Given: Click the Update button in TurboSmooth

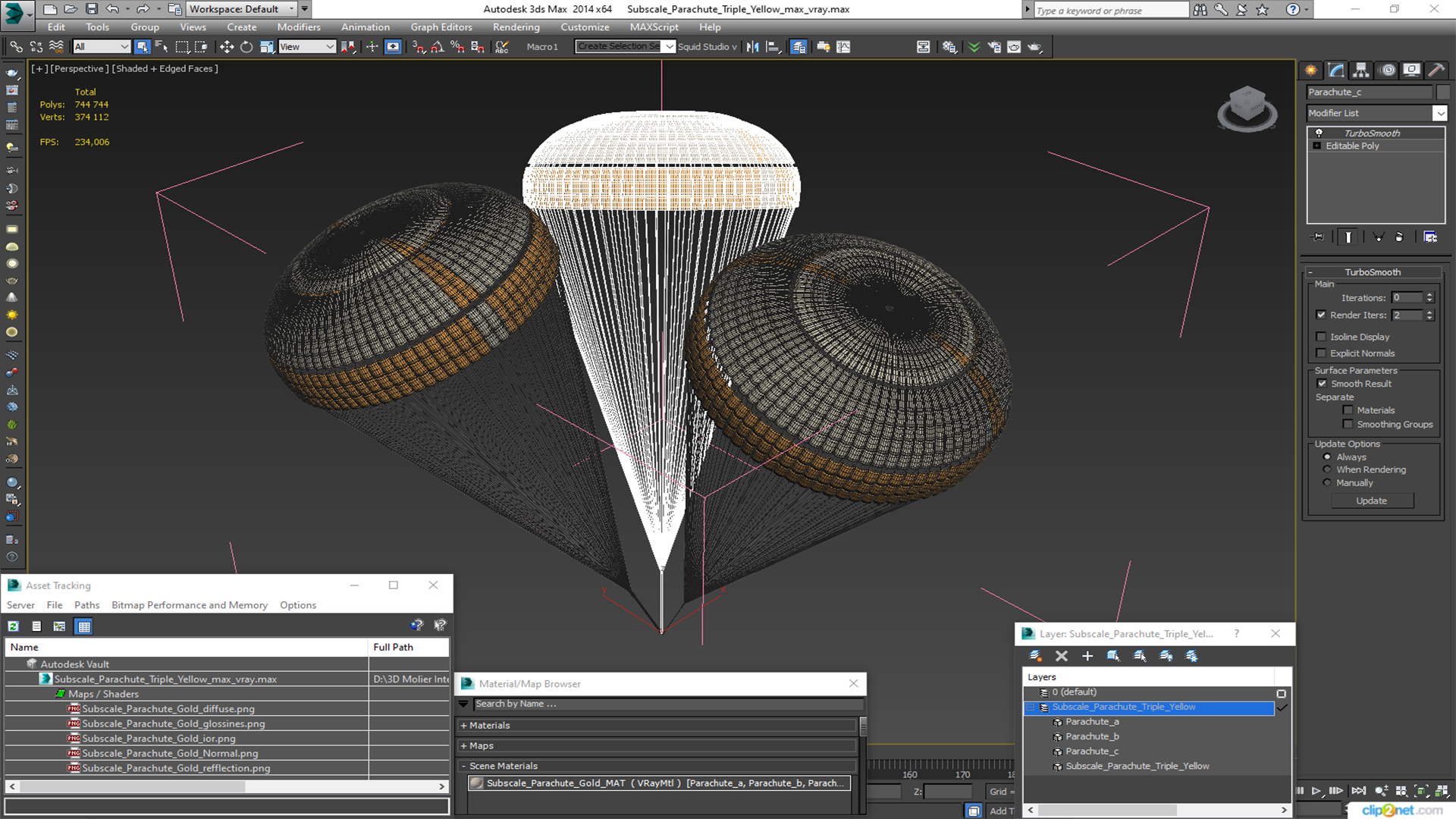Looking at the screenshot, I should click(x=1372, y=501).
